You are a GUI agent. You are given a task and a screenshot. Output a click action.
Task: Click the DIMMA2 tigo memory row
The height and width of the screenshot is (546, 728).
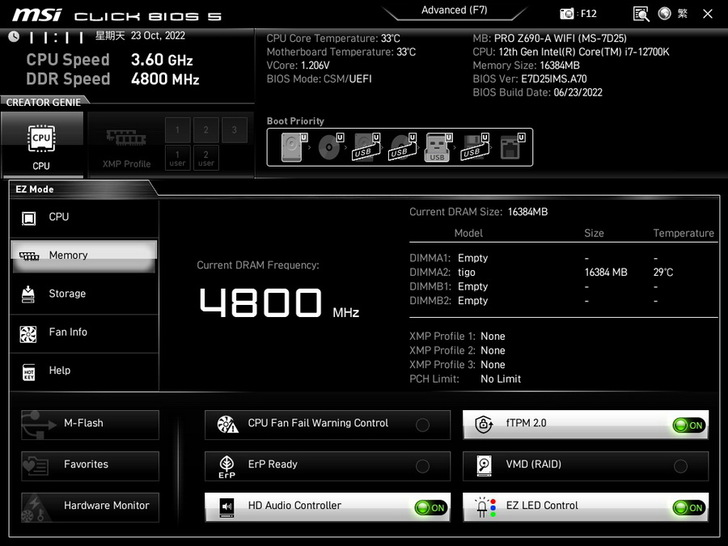pyautogui.click(x=563, y=273)
